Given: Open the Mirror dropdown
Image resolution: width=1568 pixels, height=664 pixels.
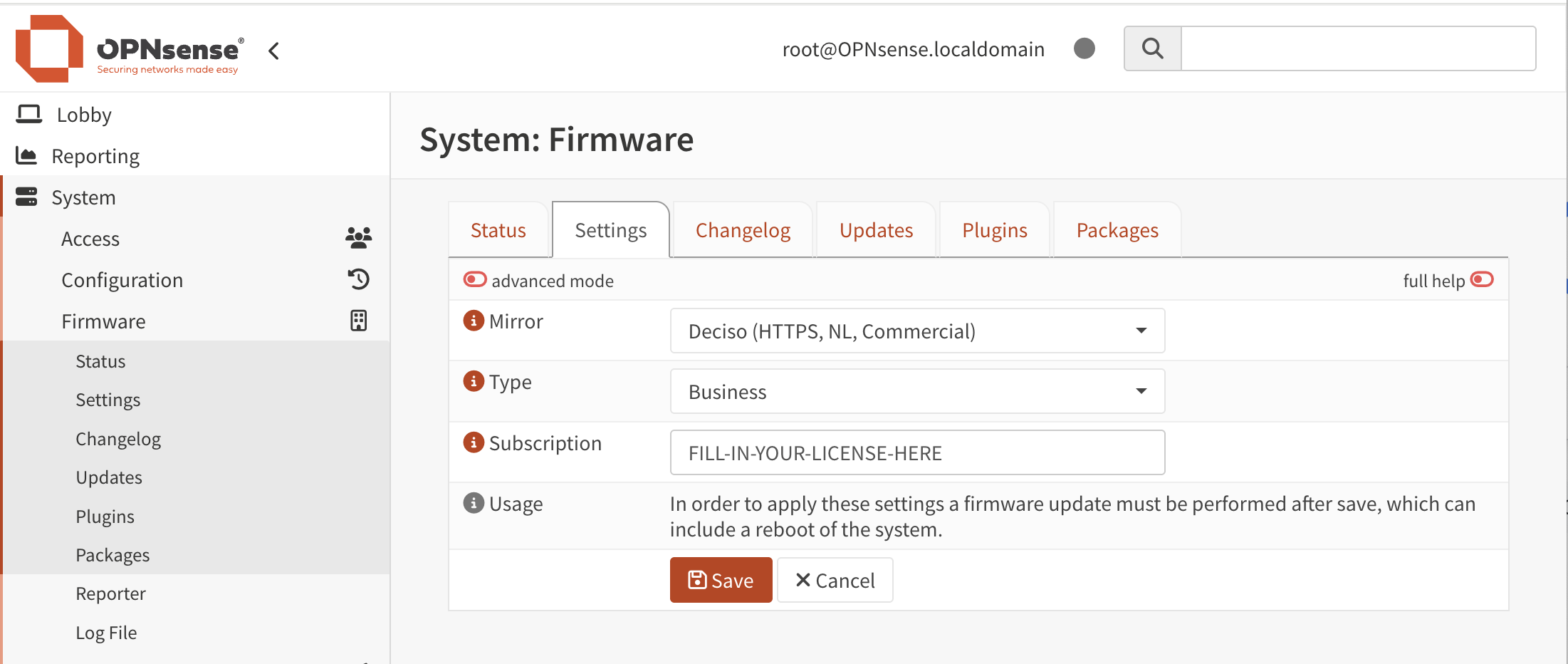Looking at the screenshot, I should point(916,331).
